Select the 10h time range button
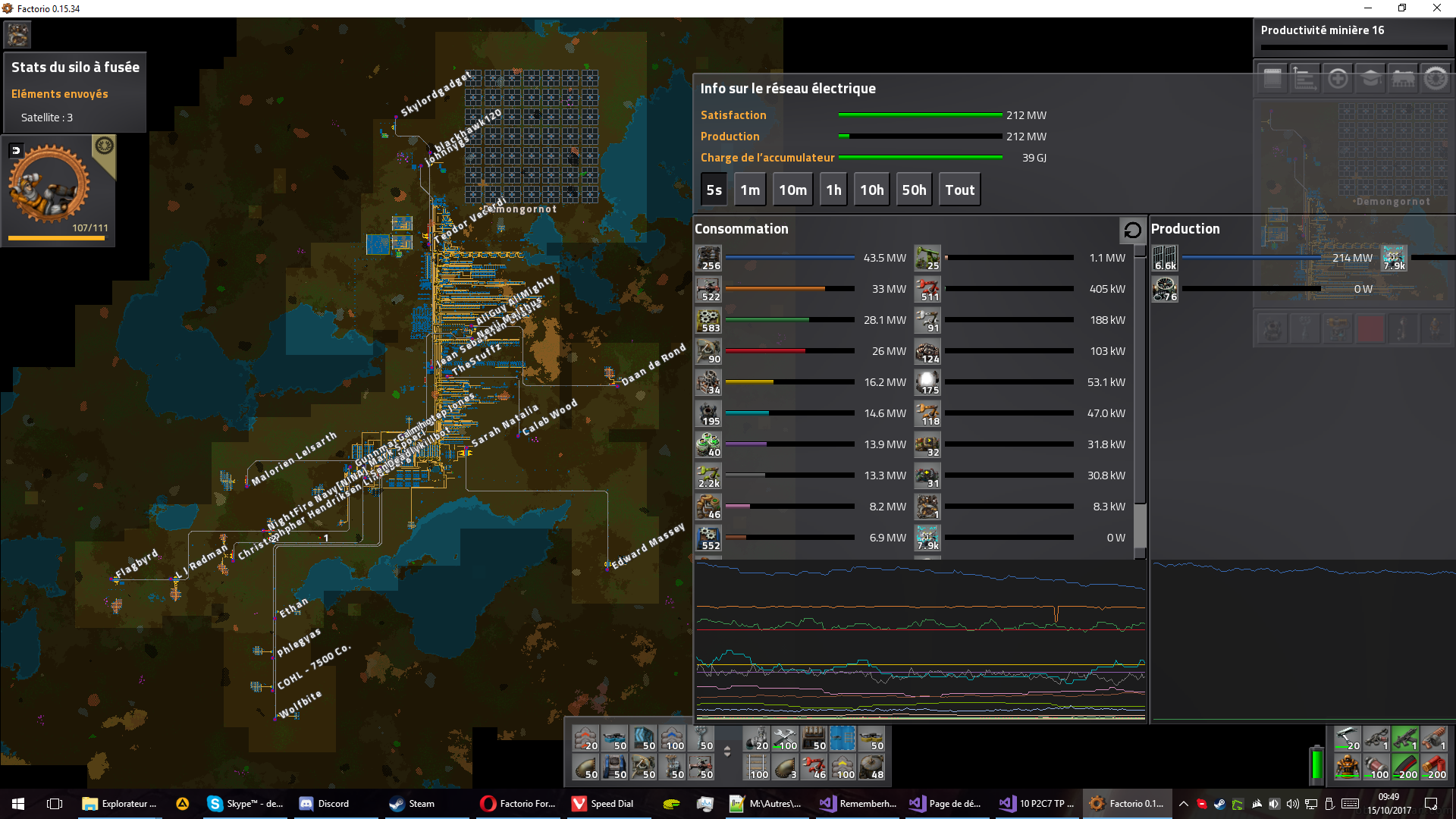Screen dimensions: 1456x819 coord(871,190)
